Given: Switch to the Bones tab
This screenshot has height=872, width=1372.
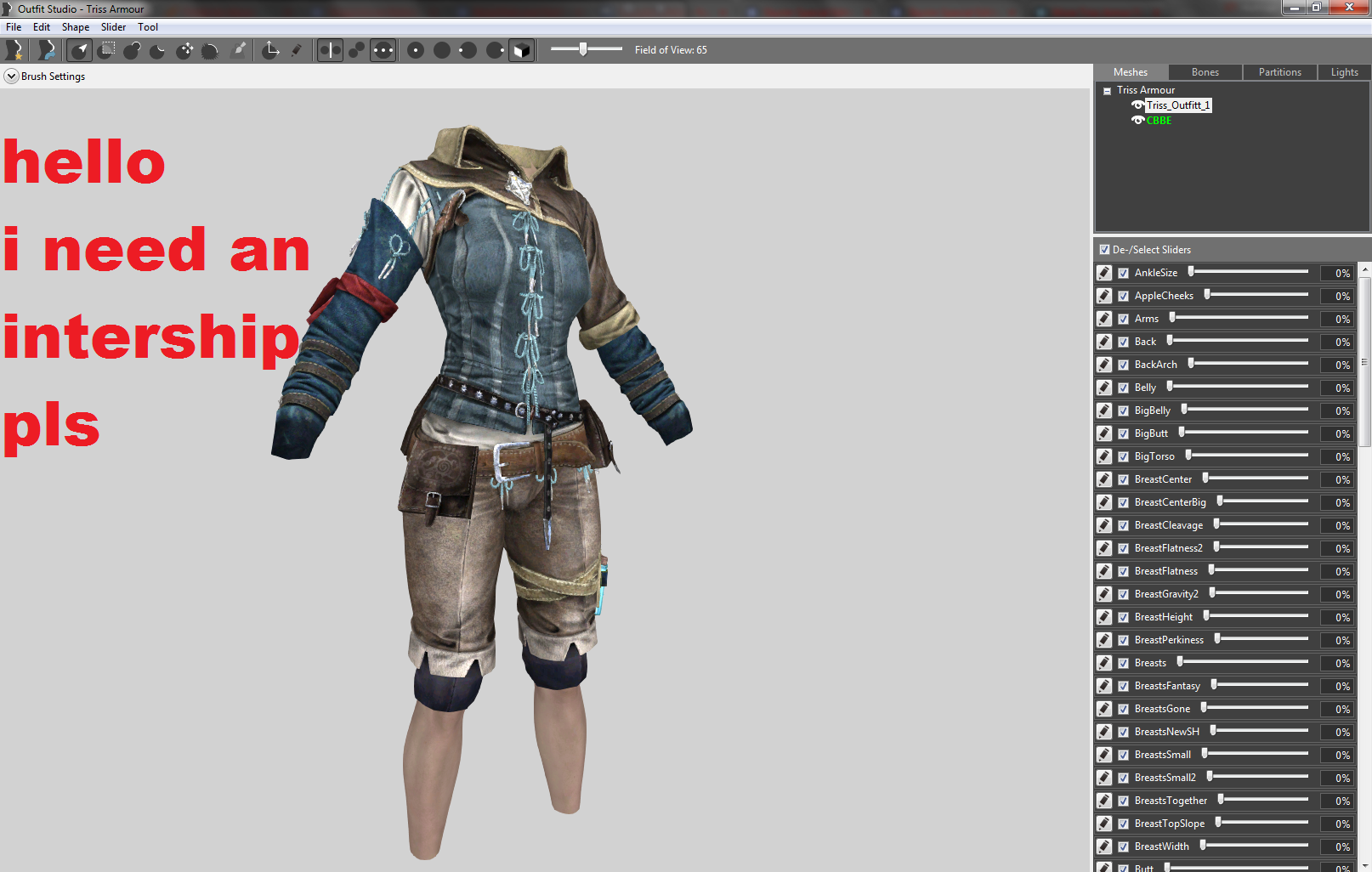Looking at the screenshot, I should click(x=1205, y=71).
